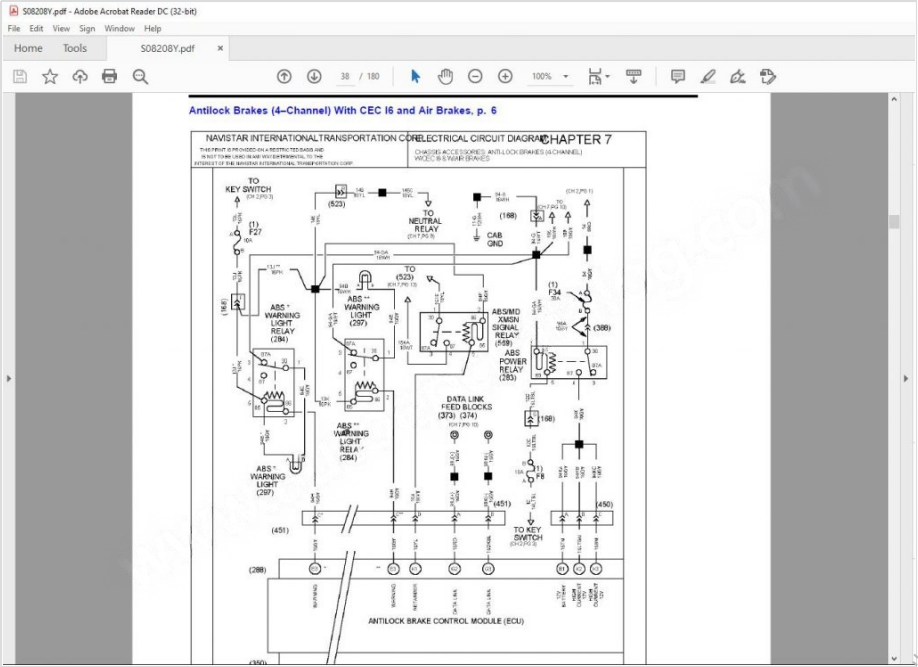Click the bookmark star icon
918x667 pixels.
pos(49,76)
